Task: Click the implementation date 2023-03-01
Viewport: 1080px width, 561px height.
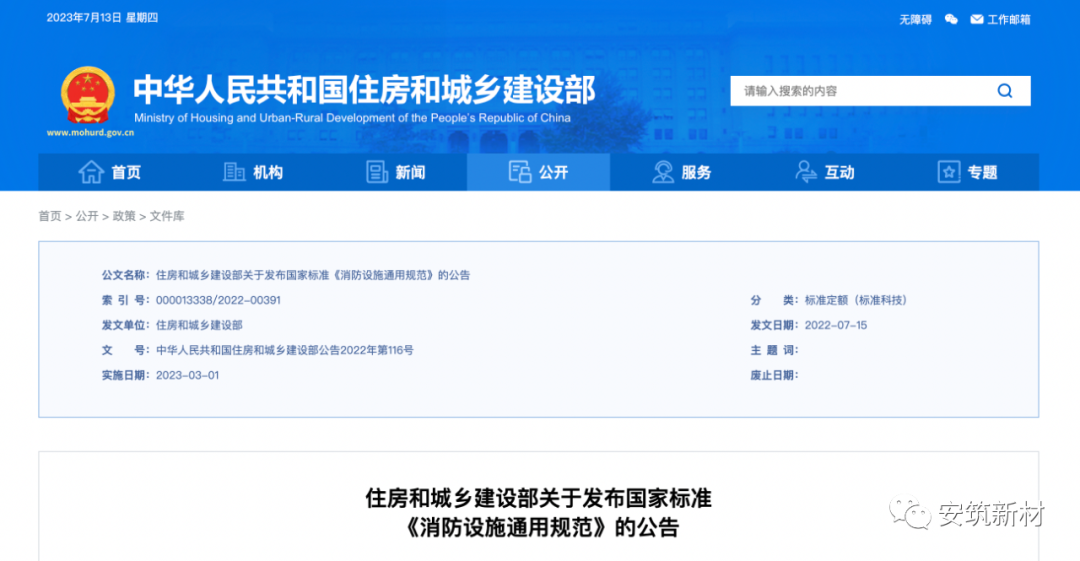Action: pos(187,375)
